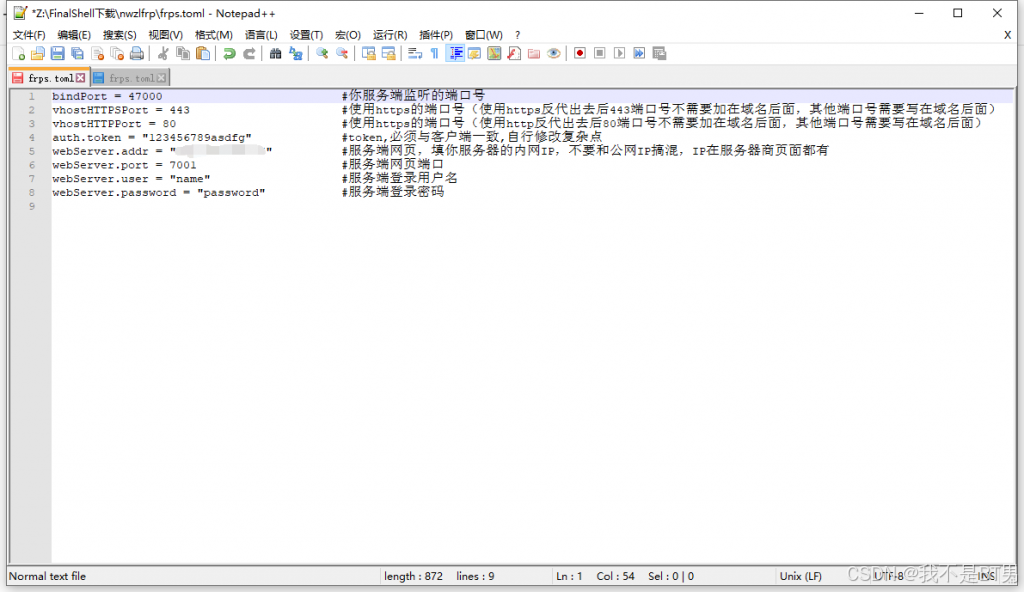This screenshot has height=592, width=1024.
Task: Toggle show all characters pilcrow icon
Action: click(x=434, y=54)
